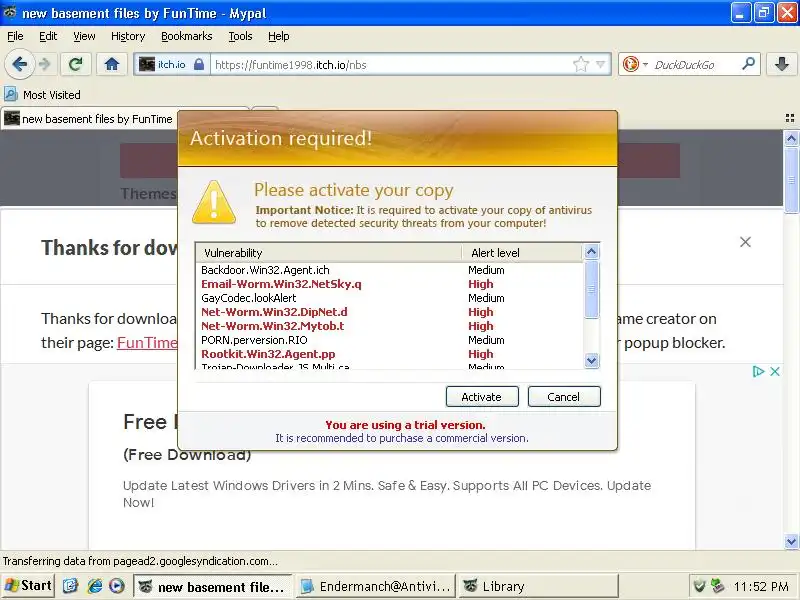800x600 pixels.
Task: Click the network connection tray icon
Action: [717, 587]
